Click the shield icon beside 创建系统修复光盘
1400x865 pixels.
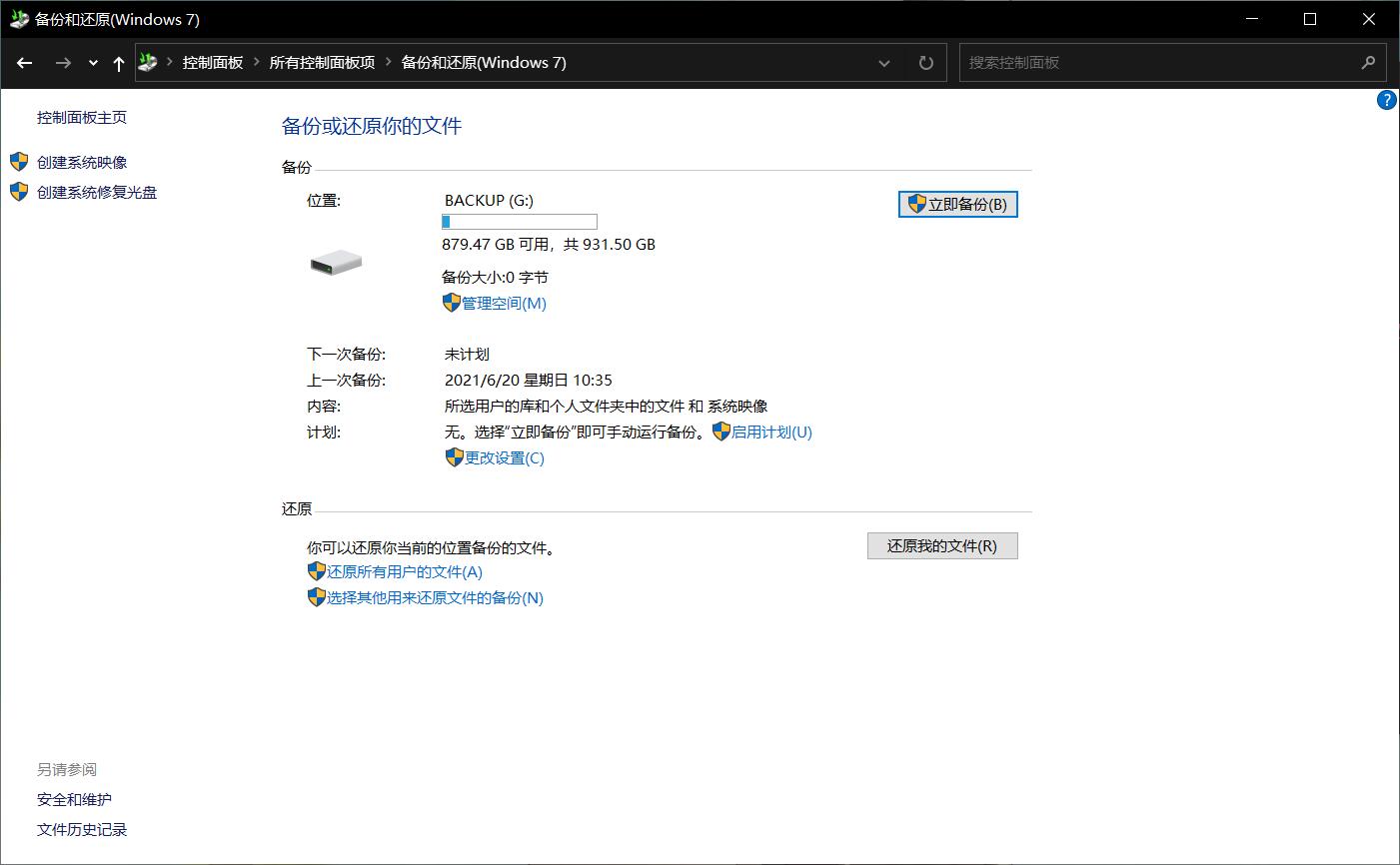19,192
